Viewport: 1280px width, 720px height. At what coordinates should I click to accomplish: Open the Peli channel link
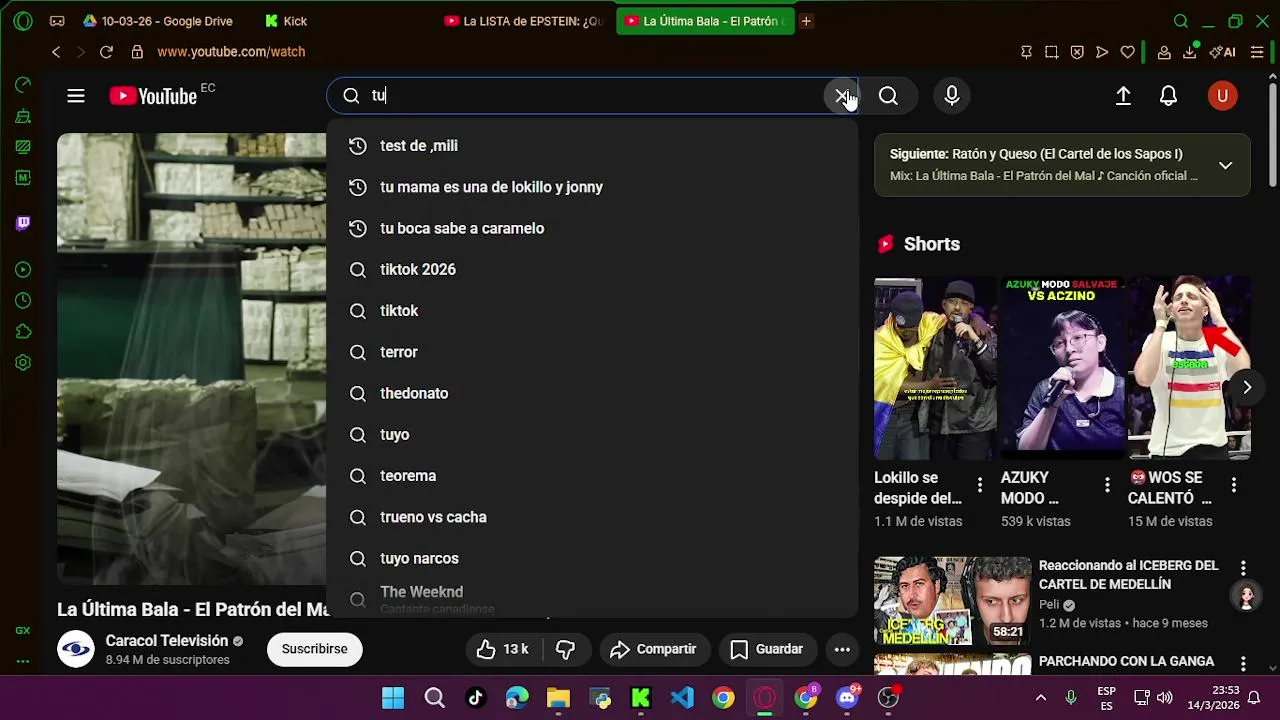pyautogui.click(x=1049, y=605)
